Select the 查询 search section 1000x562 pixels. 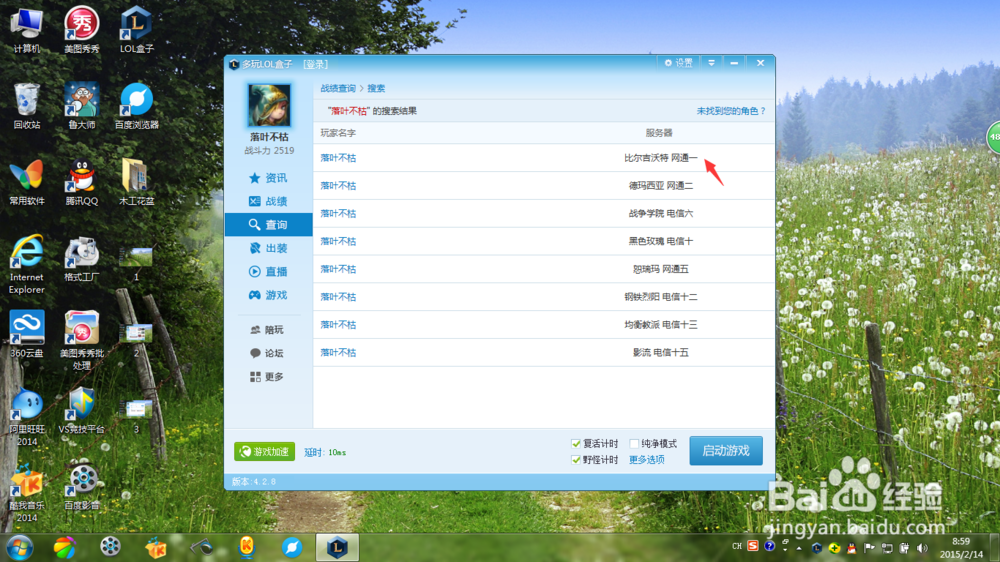[x=268, y=225]
